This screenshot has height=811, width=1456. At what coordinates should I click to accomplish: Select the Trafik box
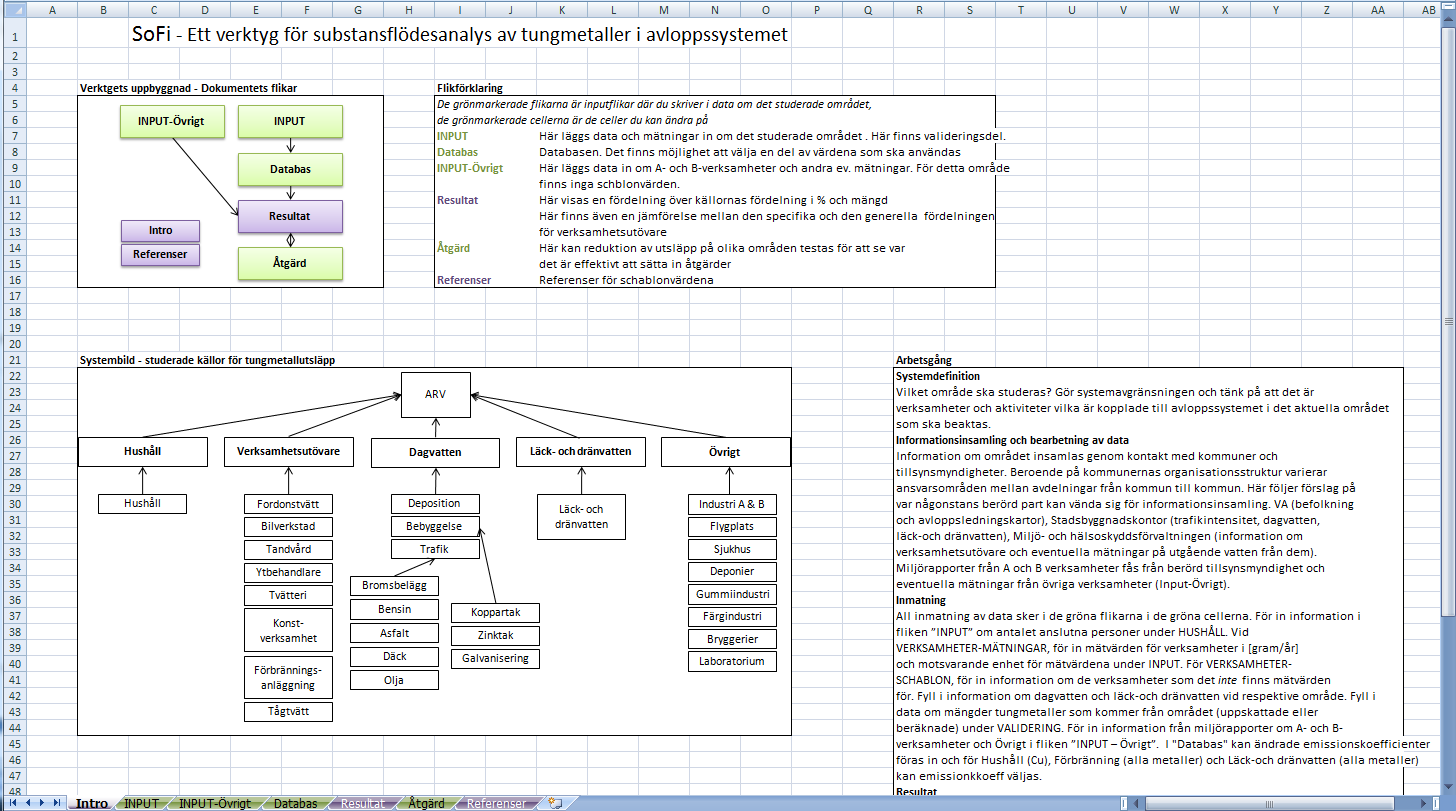click(435, 549)
